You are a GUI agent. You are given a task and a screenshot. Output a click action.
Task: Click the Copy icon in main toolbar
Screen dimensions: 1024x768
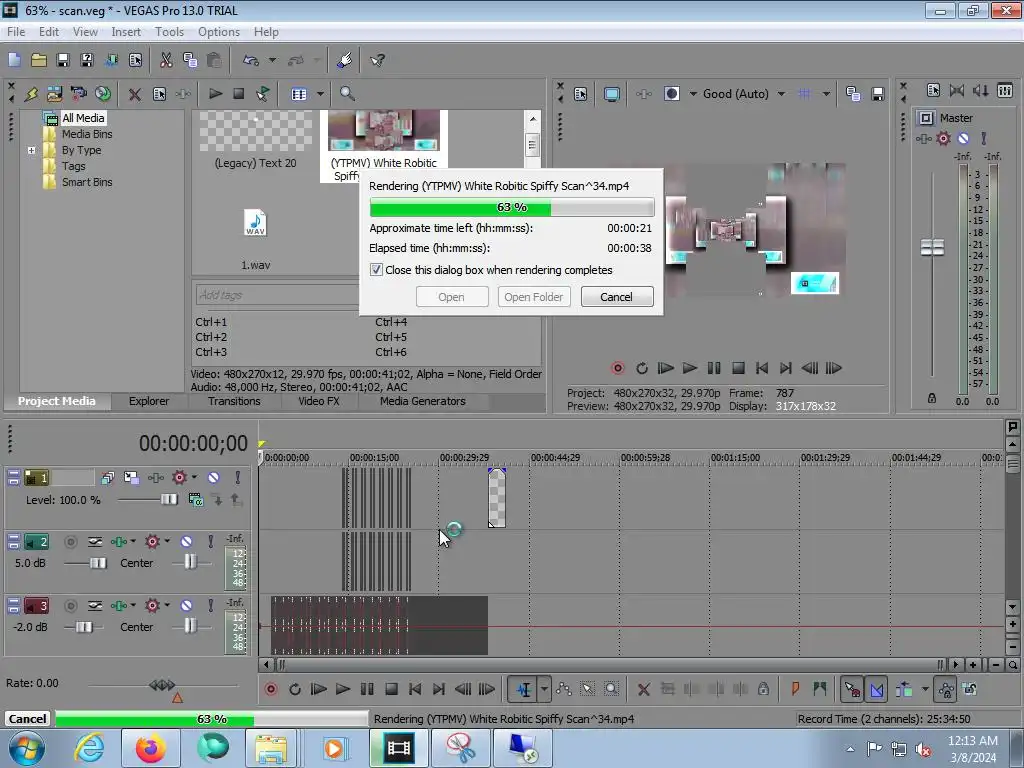click(190, 60)
